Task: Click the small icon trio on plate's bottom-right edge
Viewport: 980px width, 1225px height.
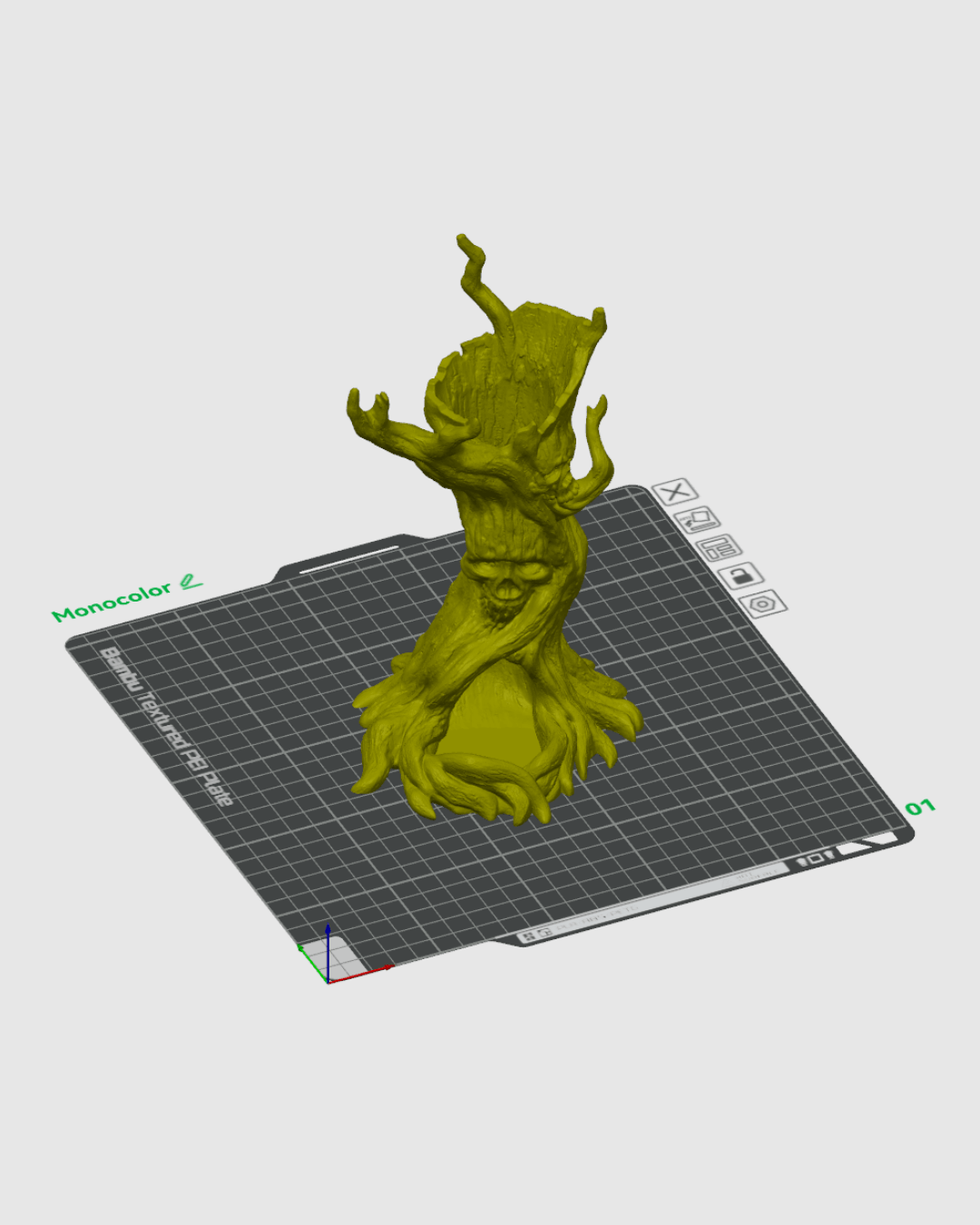Action: [x=815, y=858]
